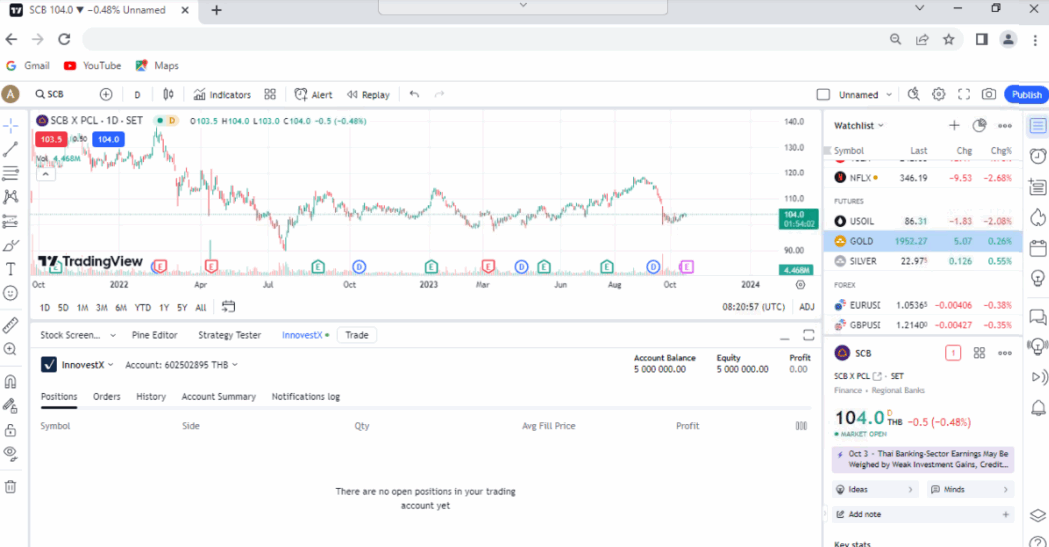The width and height of the screenshot is (1049, 547).
Task: Show All available chart data
Action: [x=201, y=308]
